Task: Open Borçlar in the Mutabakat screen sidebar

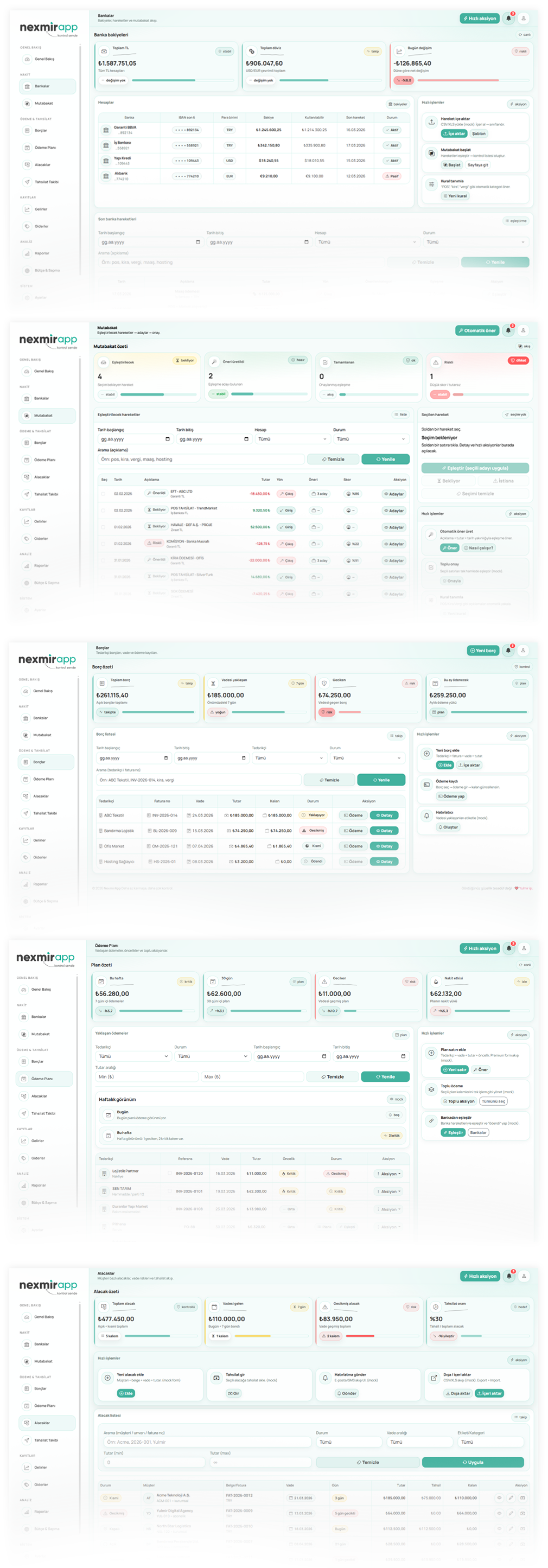Action: [47, 443]
